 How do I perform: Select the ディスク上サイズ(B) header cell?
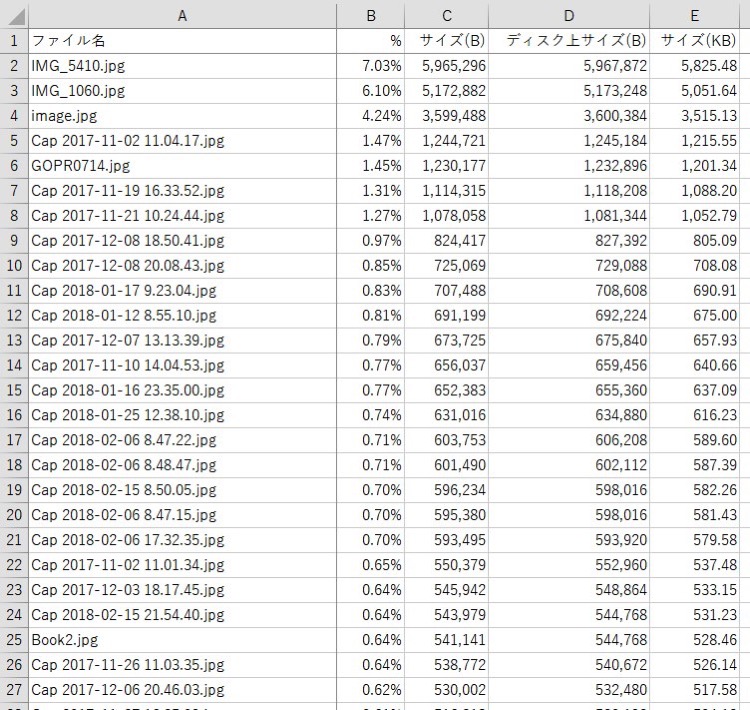click(x=569, y=41)
